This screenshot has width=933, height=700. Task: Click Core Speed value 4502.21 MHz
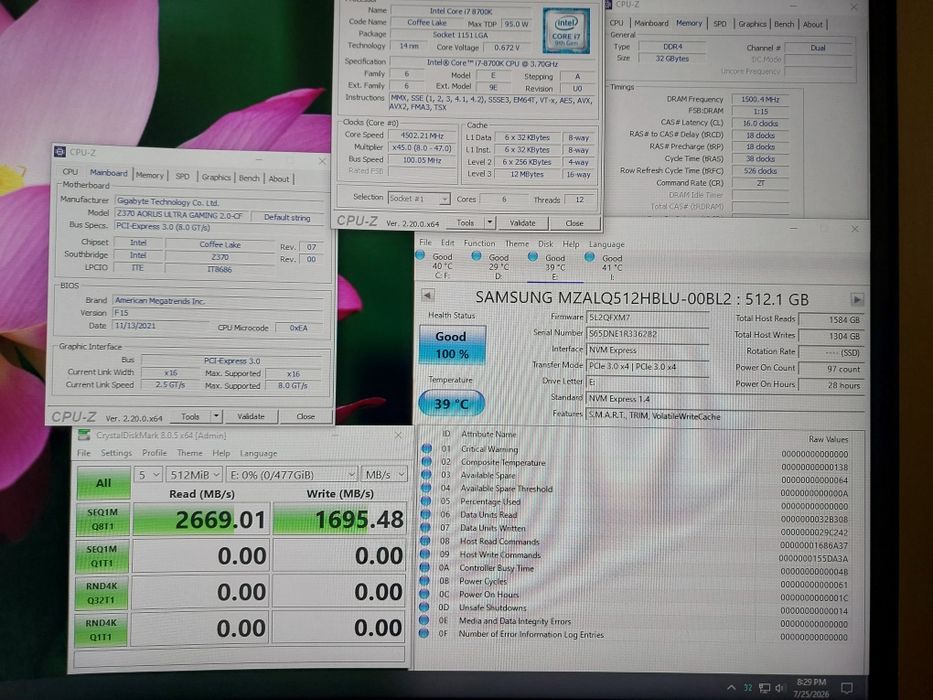pyautogui.click(x=422, y=135)
